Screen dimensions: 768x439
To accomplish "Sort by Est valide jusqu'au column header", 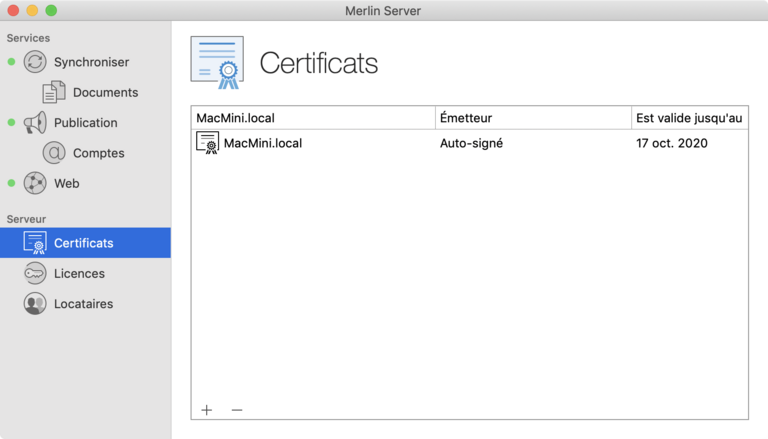I will [x=690, y=118].
